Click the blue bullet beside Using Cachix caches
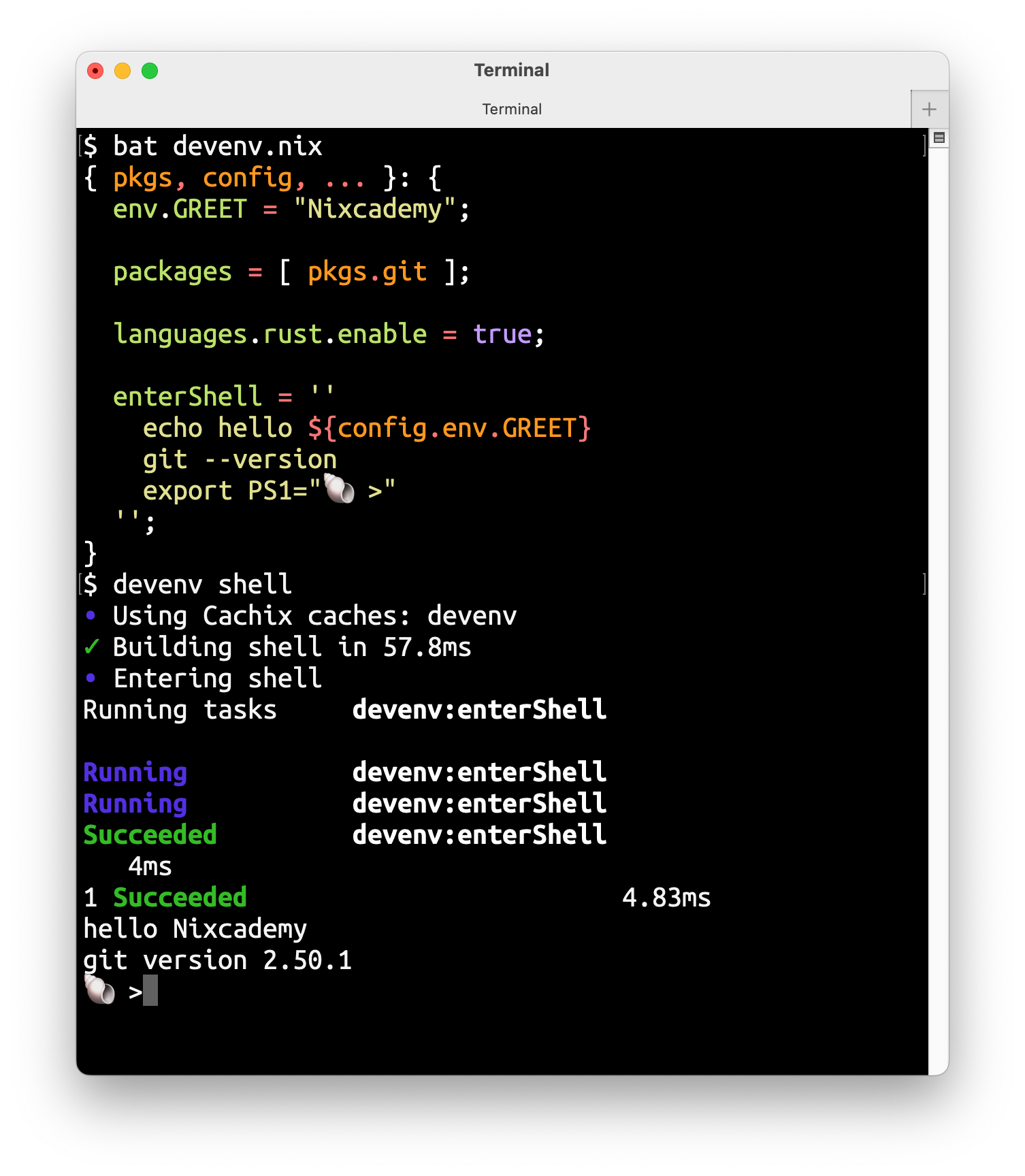This screenshot has height=1176, width=1025. pos(91,615)
